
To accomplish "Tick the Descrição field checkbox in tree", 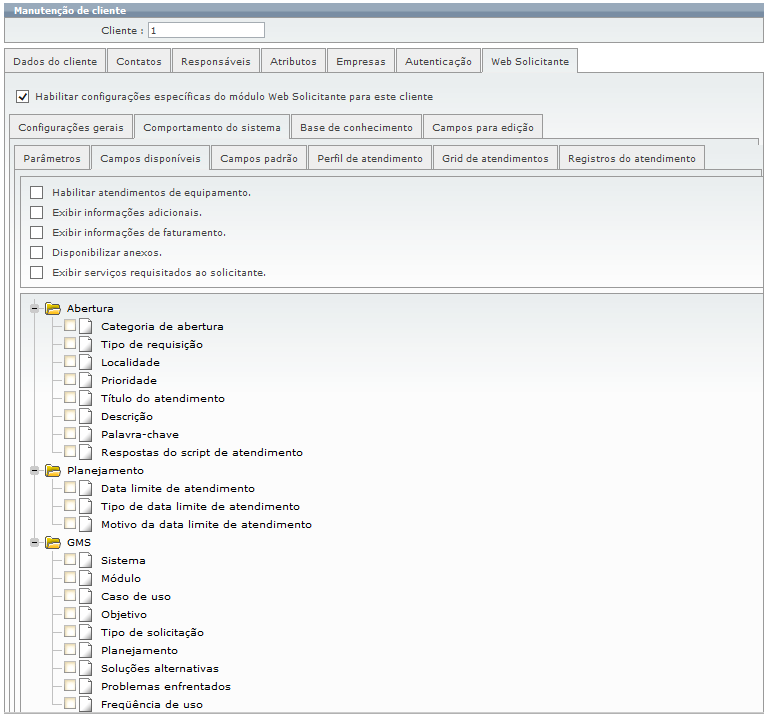I will coord(70,416).
